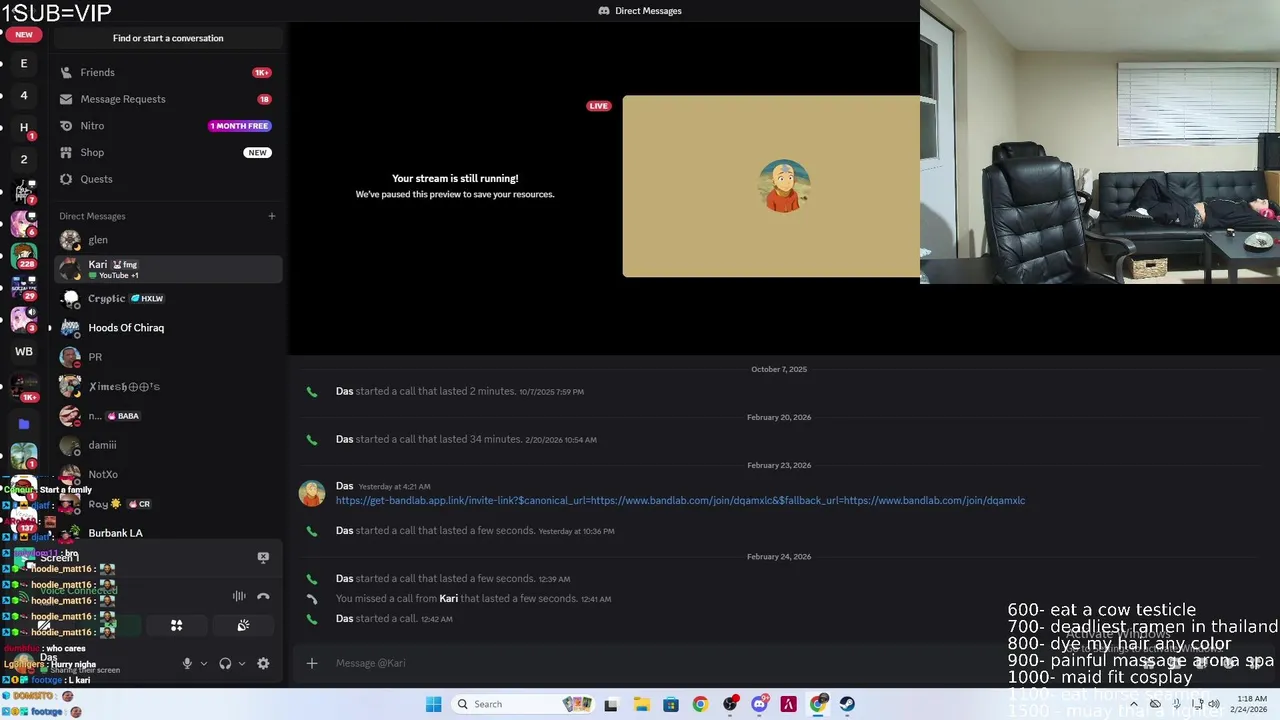Show hidden system tray icons

[1133, 704]
